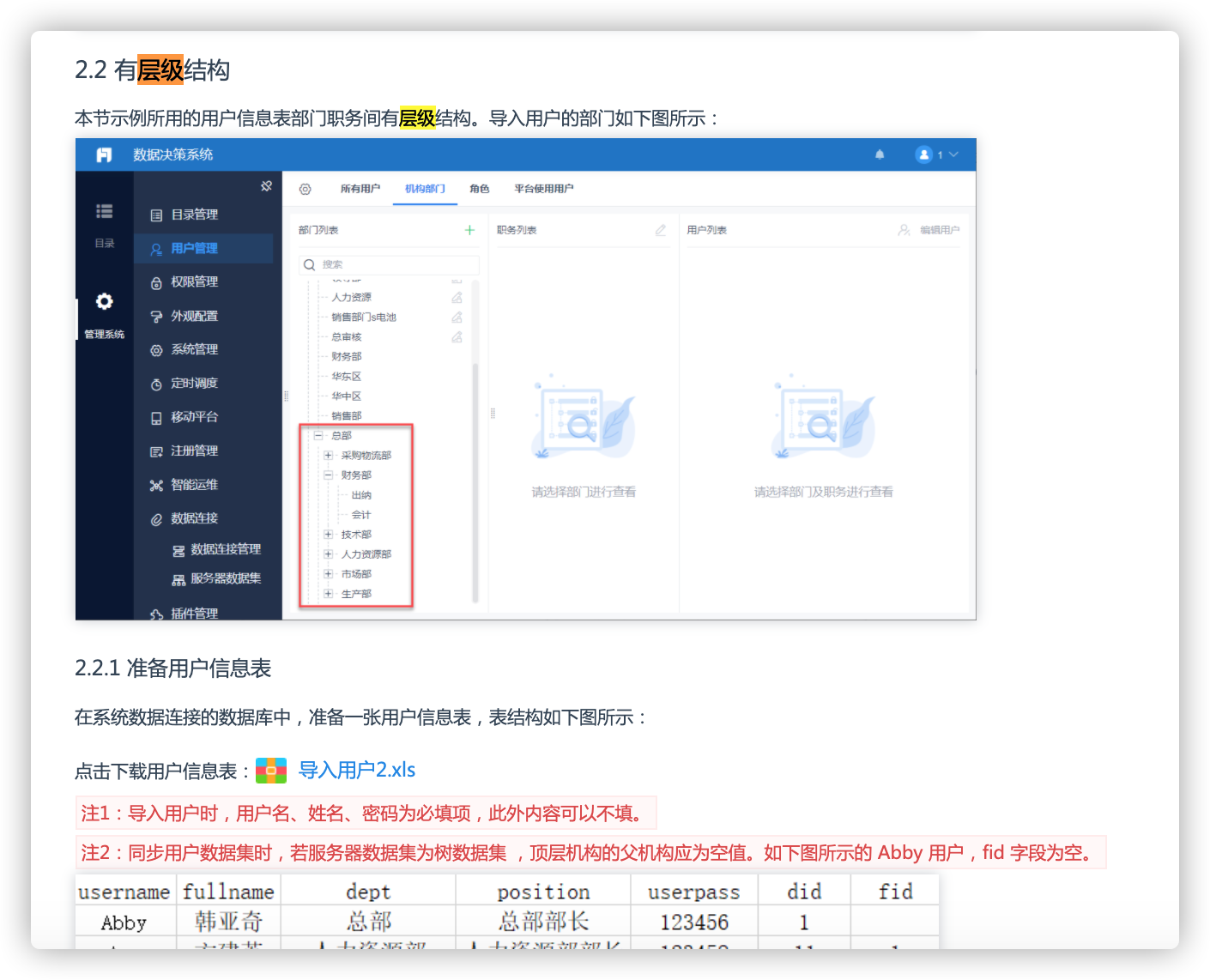The height and width of the screenshot is (980, 1210).
Task: Open the account dropdown arrow beside user 1
Action: 953,154
